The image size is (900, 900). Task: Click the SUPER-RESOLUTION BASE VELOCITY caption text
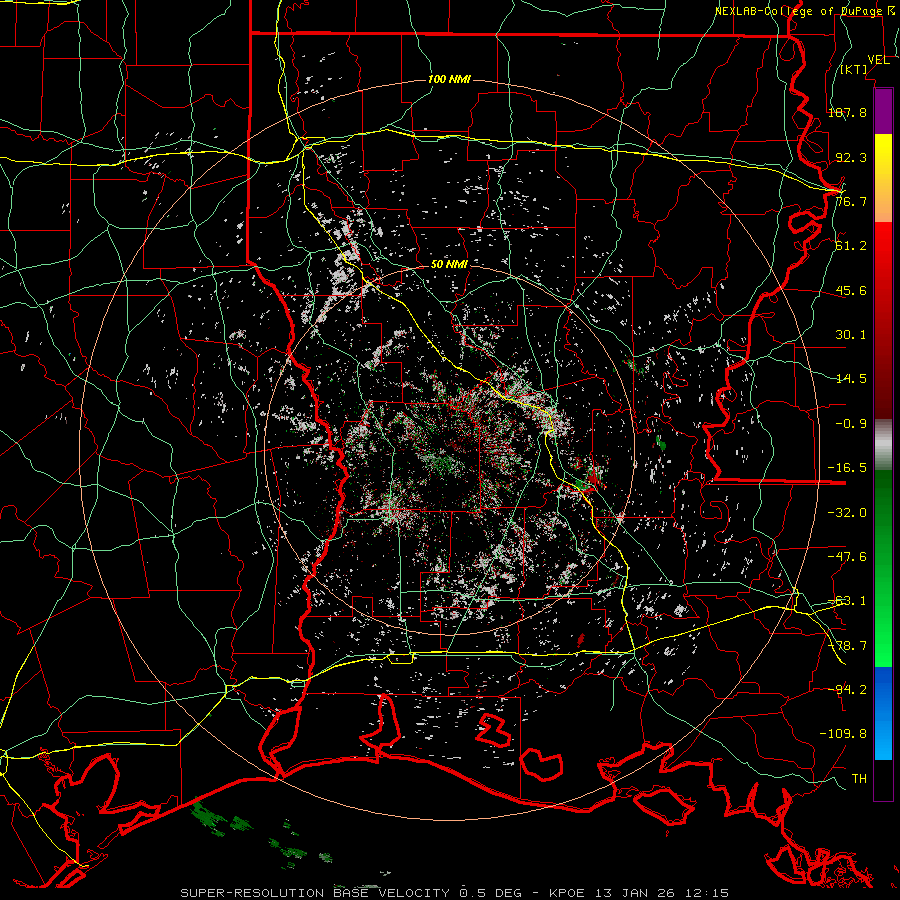tap(315, 893)
